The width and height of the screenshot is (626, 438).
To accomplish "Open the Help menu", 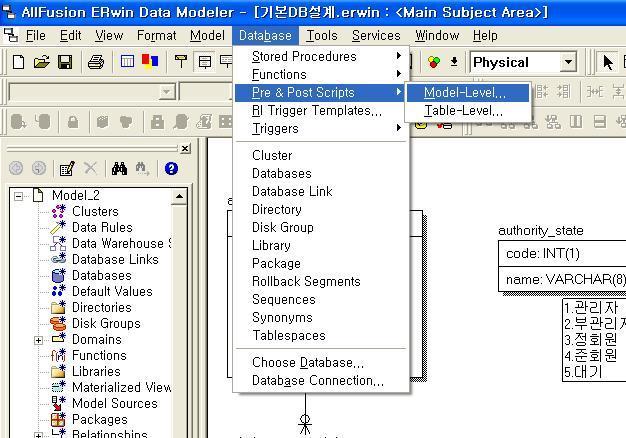I will [x=485, y=36].
